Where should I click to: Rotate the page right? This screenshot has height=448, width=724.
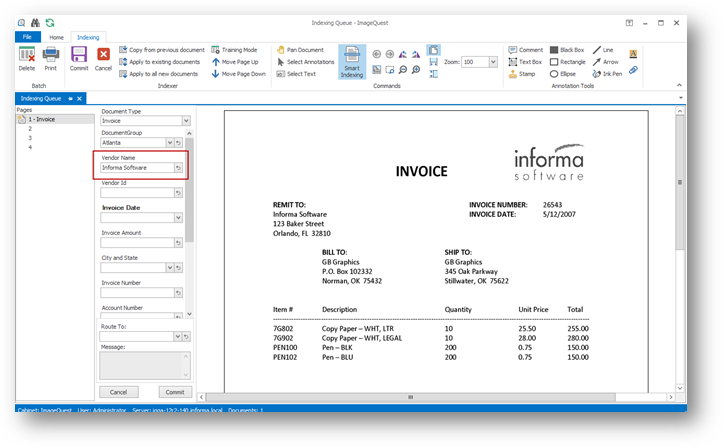click(x=416, y=54)
